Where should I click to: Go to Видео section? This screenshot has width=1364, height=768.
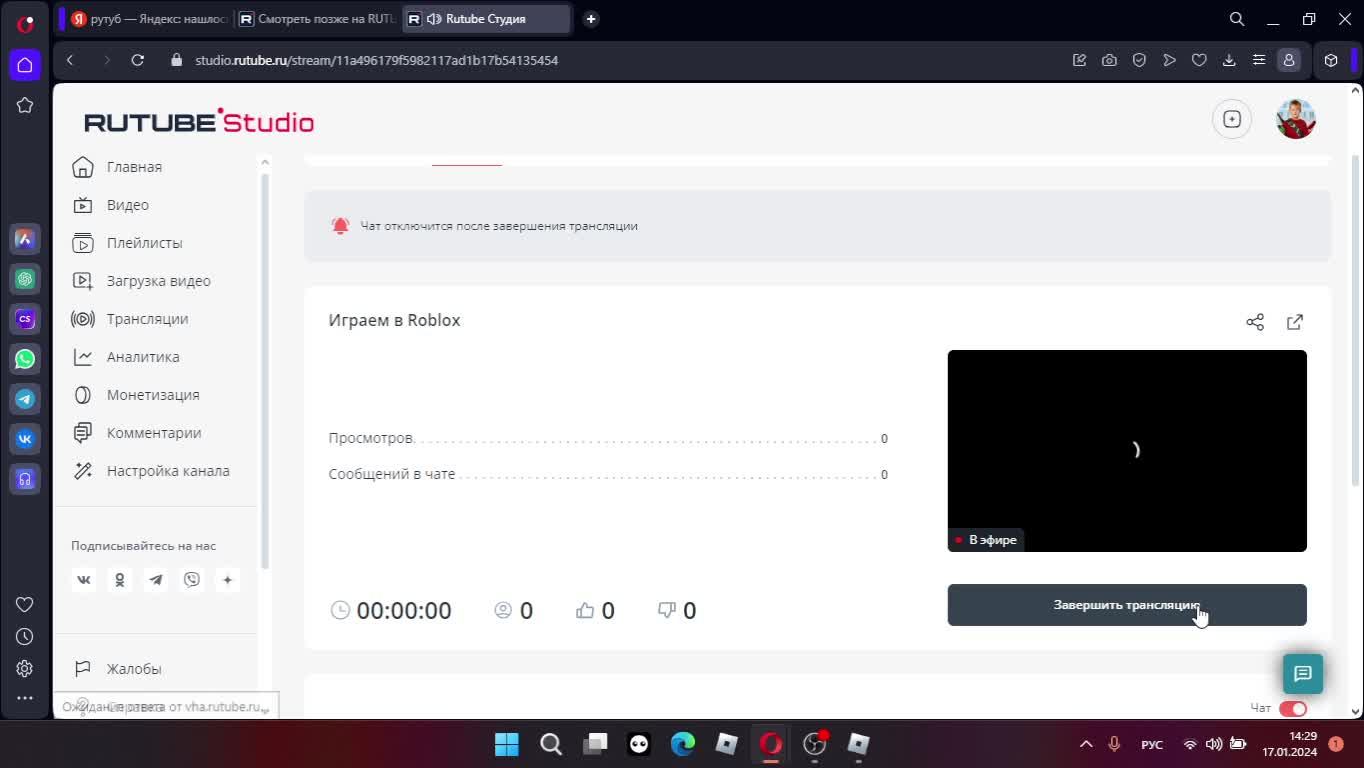click(128, 205)
